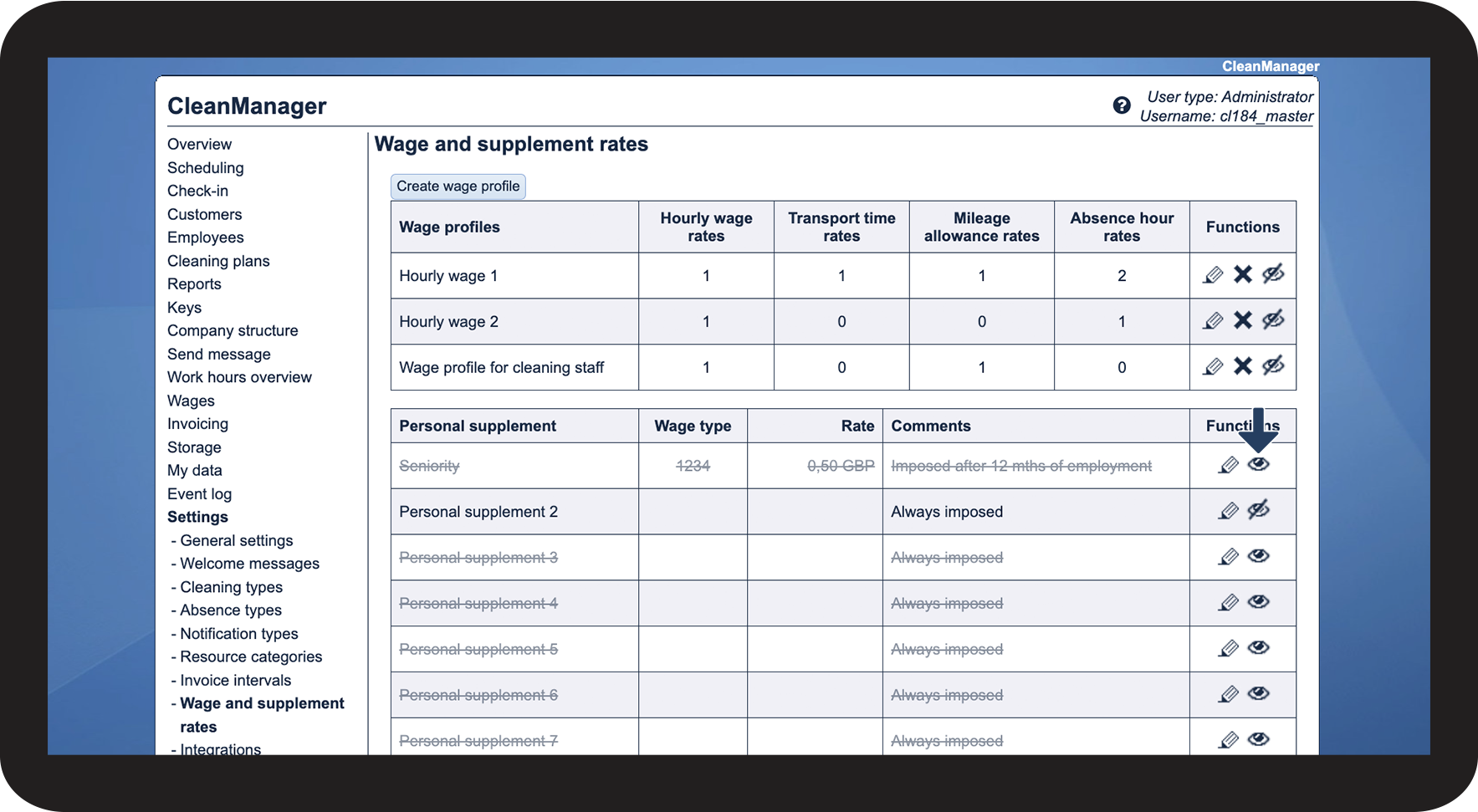Open General settings submenu item
Screen dimensions: 1478x812
(236, 540)
